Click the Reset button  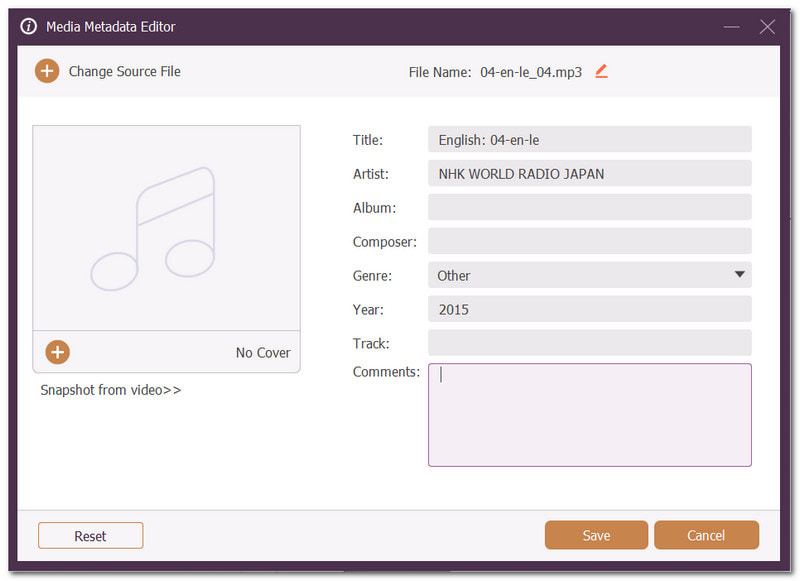tap(90, 536)
